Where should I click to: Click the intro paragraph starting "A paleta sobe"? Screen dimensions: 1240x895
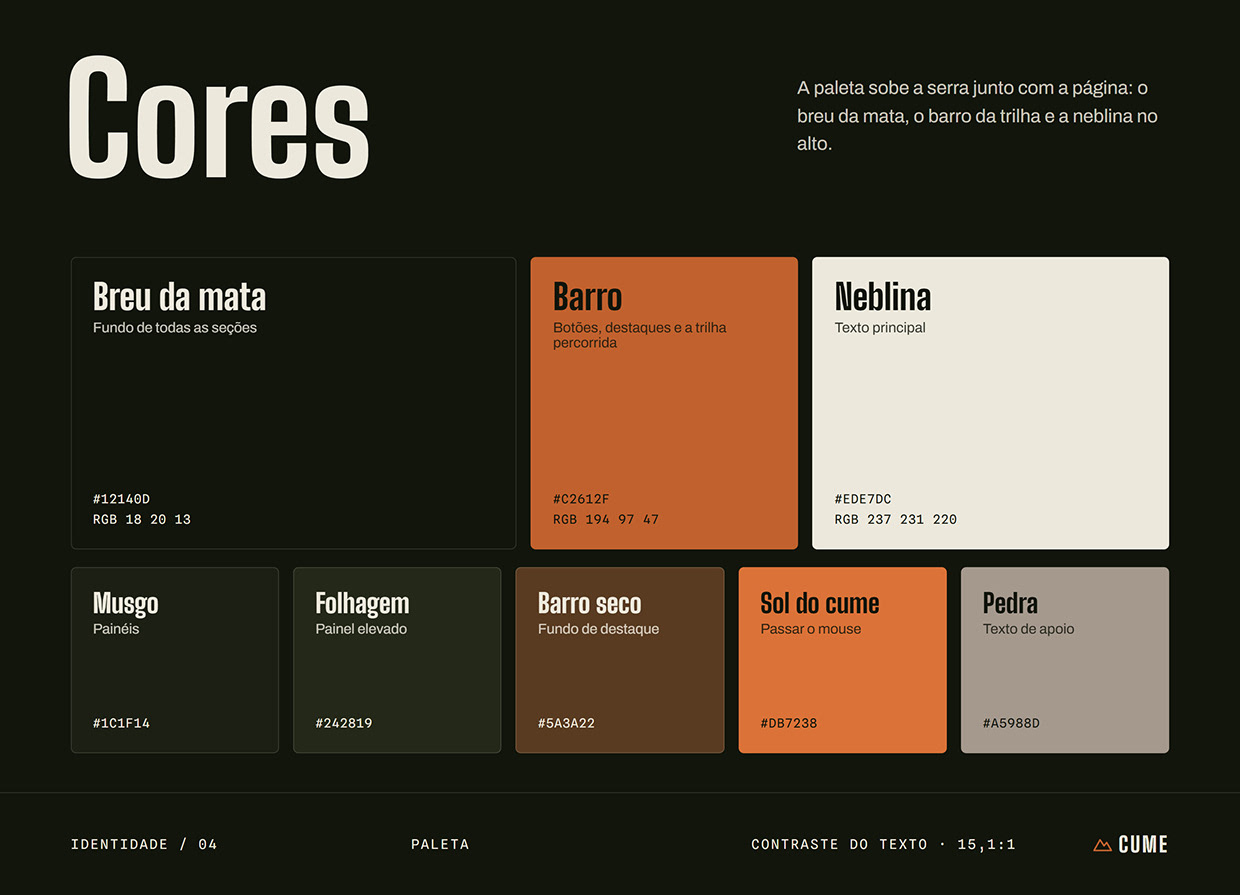[980, 116]
